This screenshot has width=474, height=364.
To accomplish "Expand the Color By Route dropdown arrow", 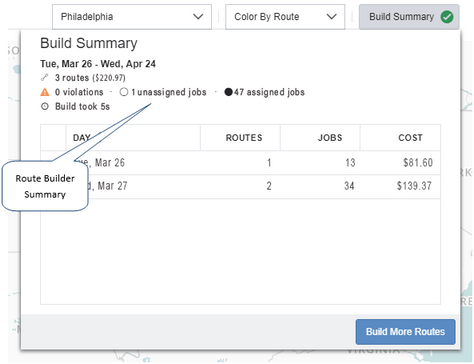I will pos(331,17).
